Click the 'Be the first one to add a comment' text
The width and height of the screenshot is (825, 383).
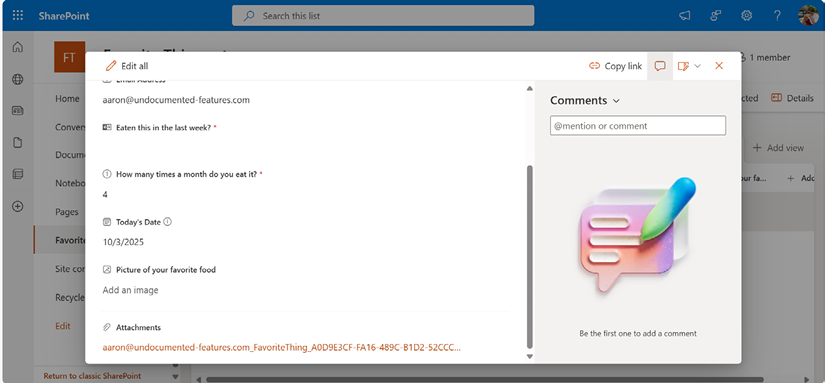click(638, 333)
